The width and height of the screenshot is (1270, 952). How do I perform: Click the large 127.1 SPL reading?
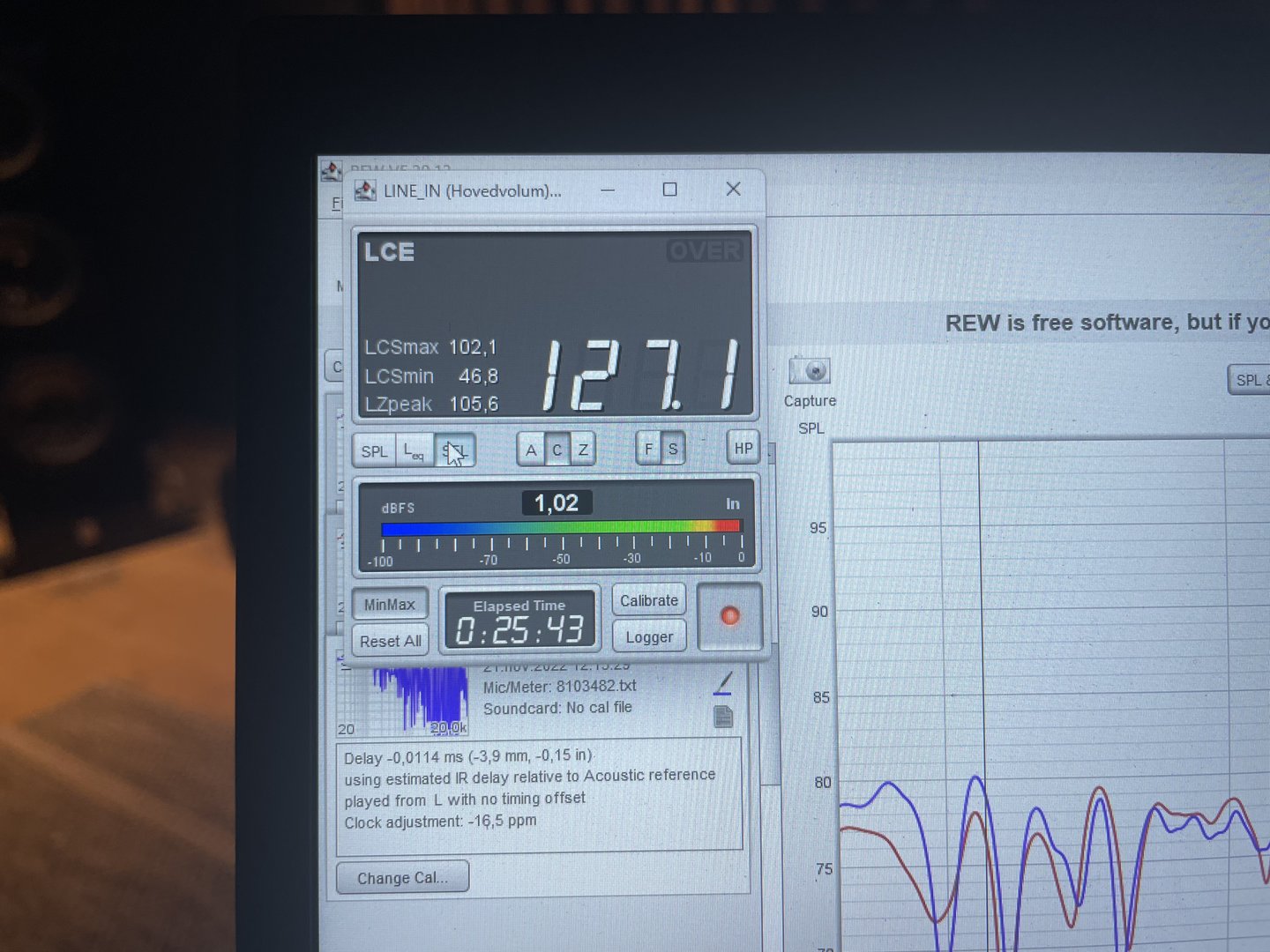pos(642,376)
